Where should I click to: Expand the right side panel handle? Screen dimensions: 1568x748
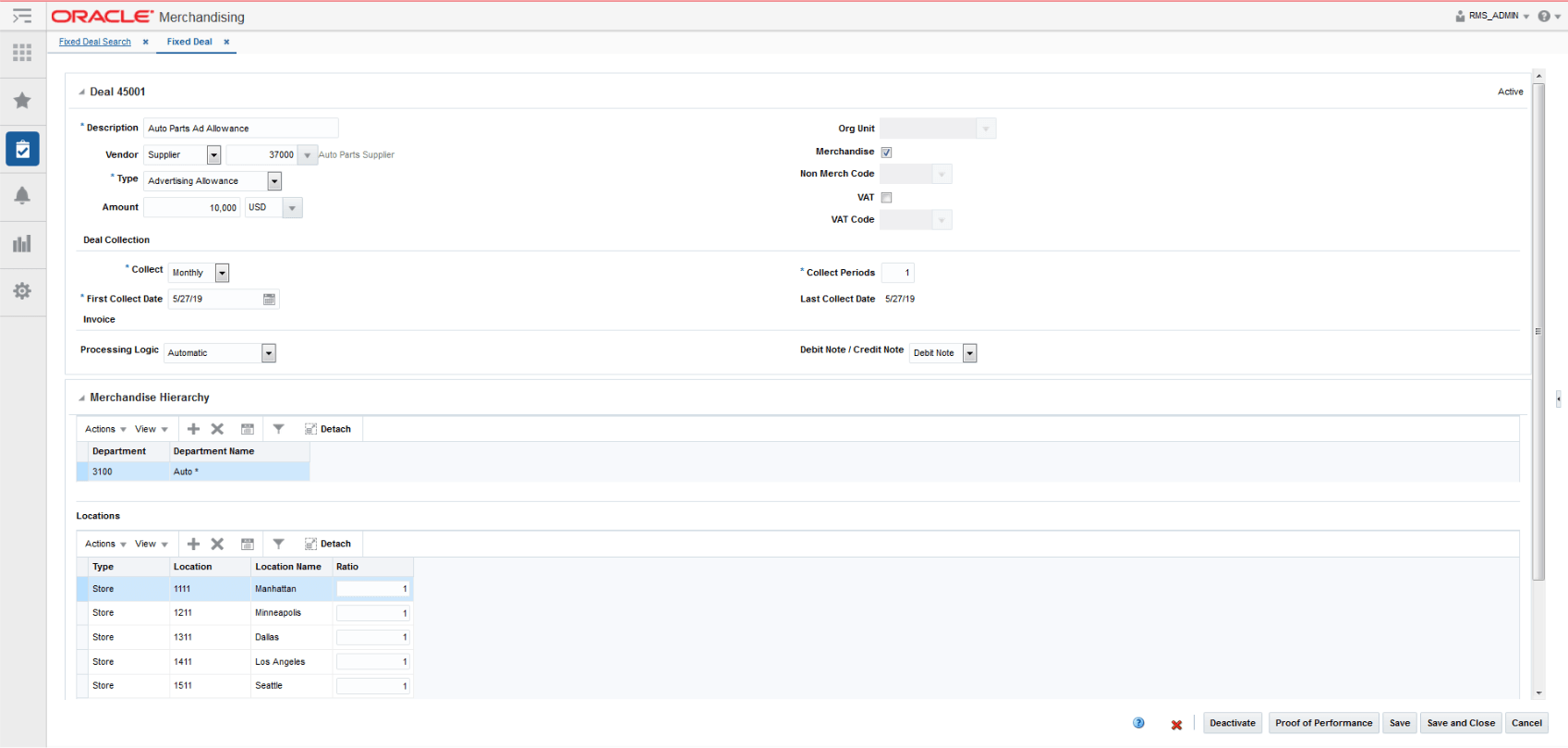(1558, 399)
